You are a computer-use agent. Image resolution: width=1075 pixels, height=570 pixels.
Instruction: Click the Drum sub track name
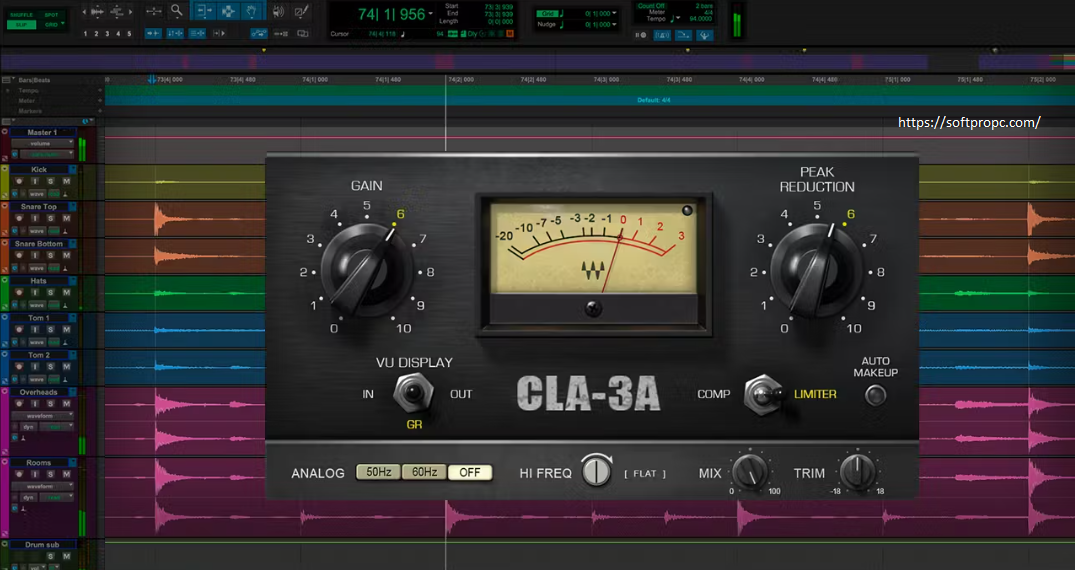43,545
